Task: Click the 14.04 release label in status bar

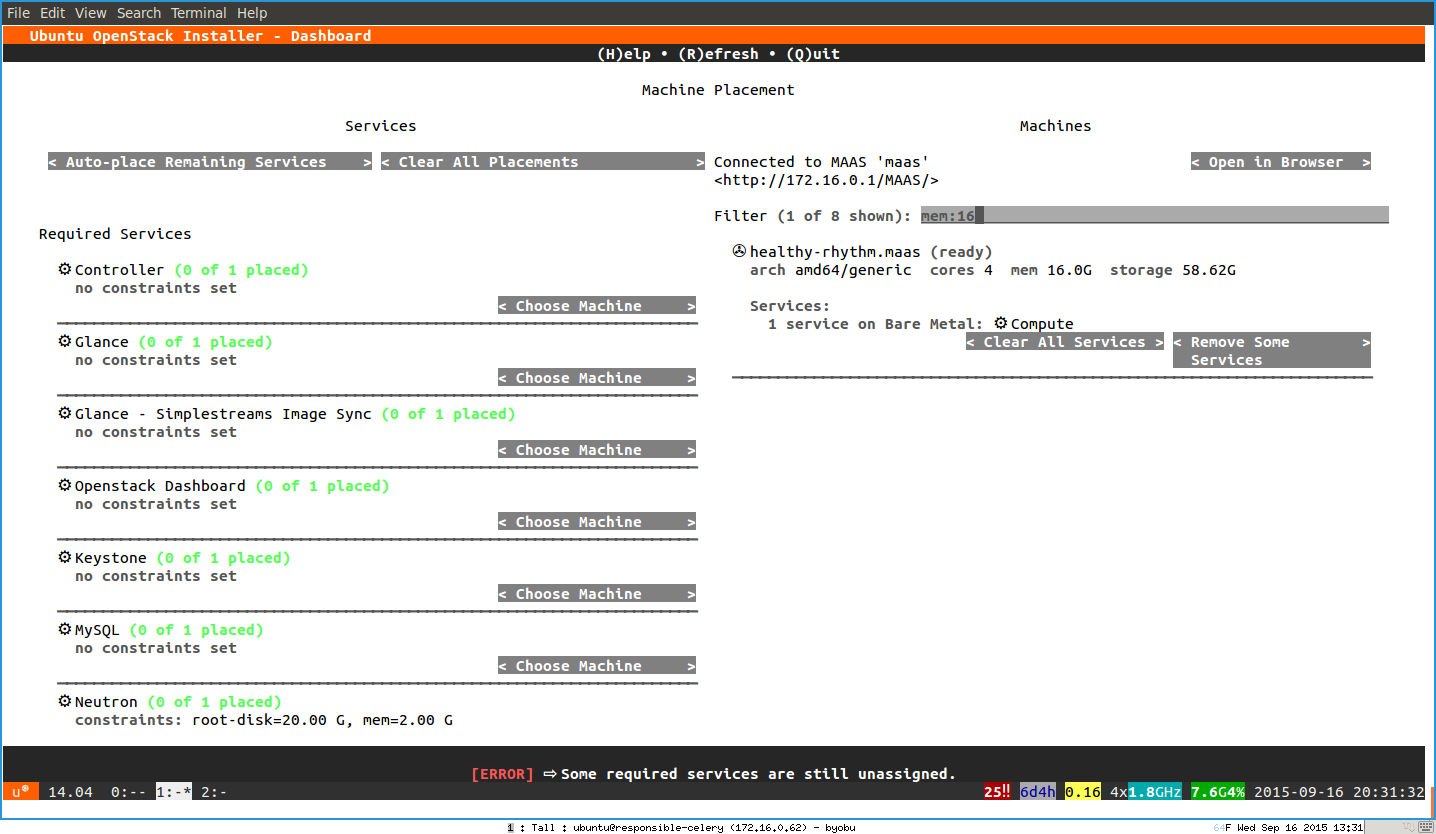Action: click(70, 792)
